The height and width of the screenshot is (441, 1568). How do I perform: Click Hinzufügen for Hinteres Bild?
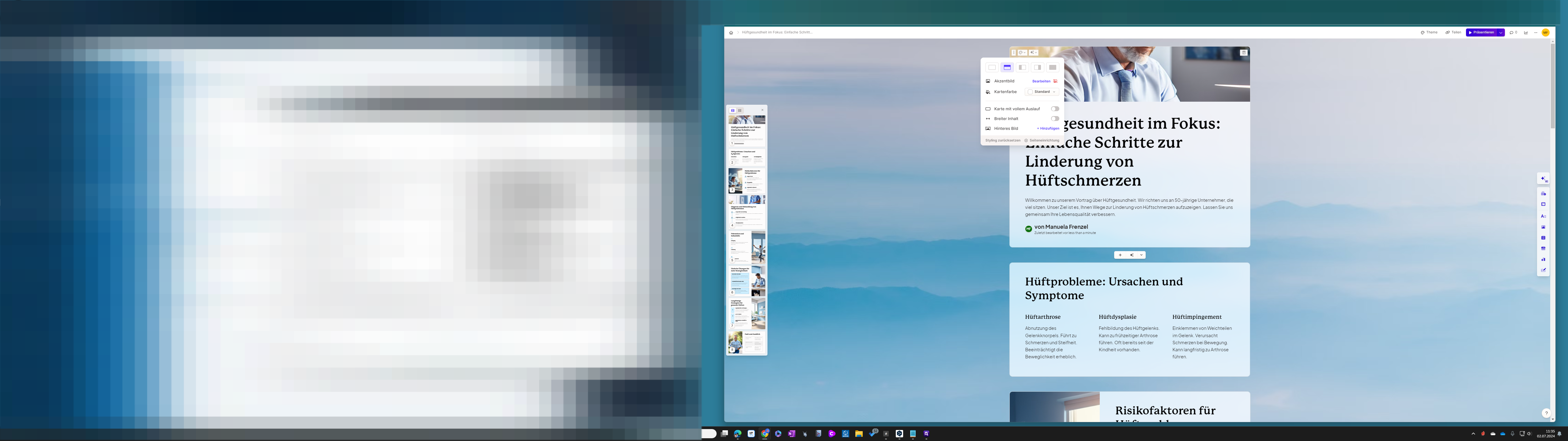tap(1048, 129)
